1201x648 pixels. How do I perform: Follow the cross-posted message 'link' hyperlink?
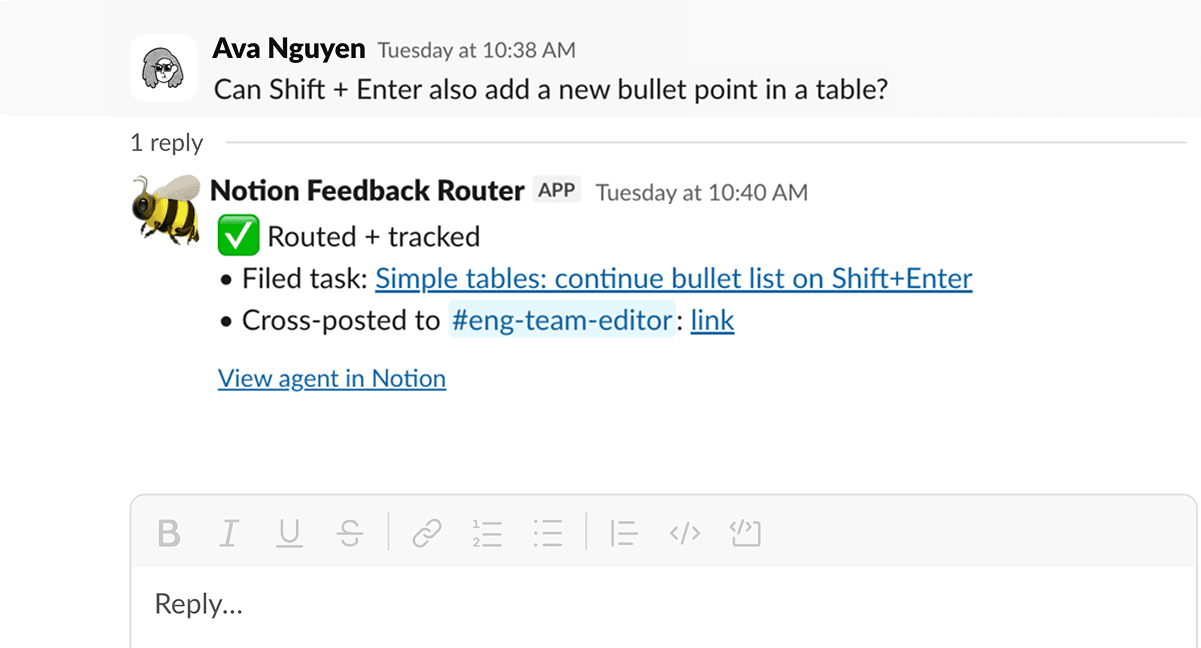712,320
